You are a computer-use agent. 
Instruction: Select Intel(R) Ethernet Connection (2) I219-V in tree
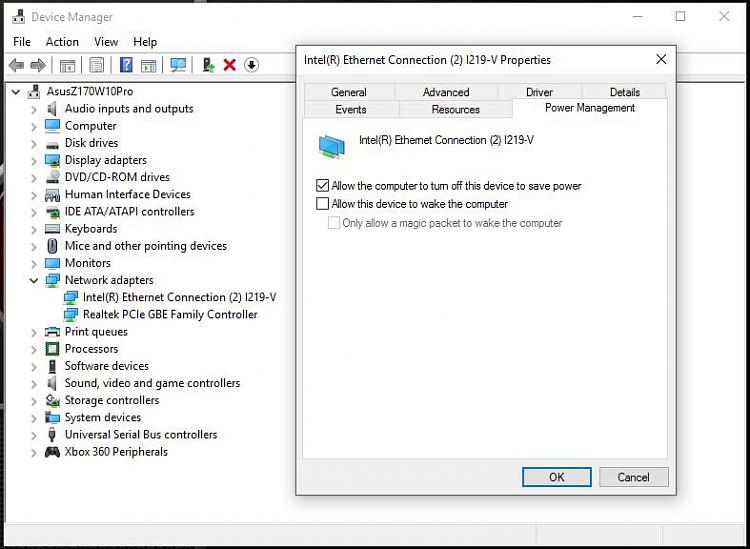179,297
